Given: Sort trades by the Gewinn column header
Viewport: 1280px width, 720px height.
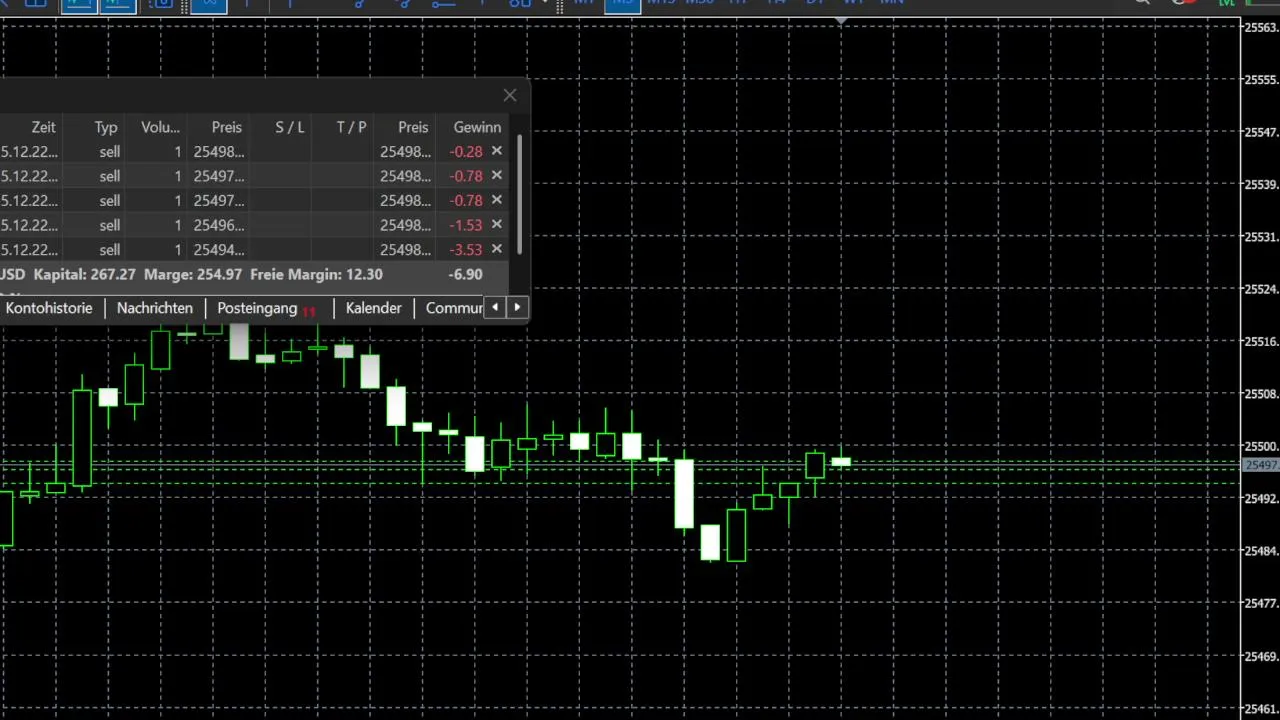Looking at the screenshot, I should coord(477,127).
